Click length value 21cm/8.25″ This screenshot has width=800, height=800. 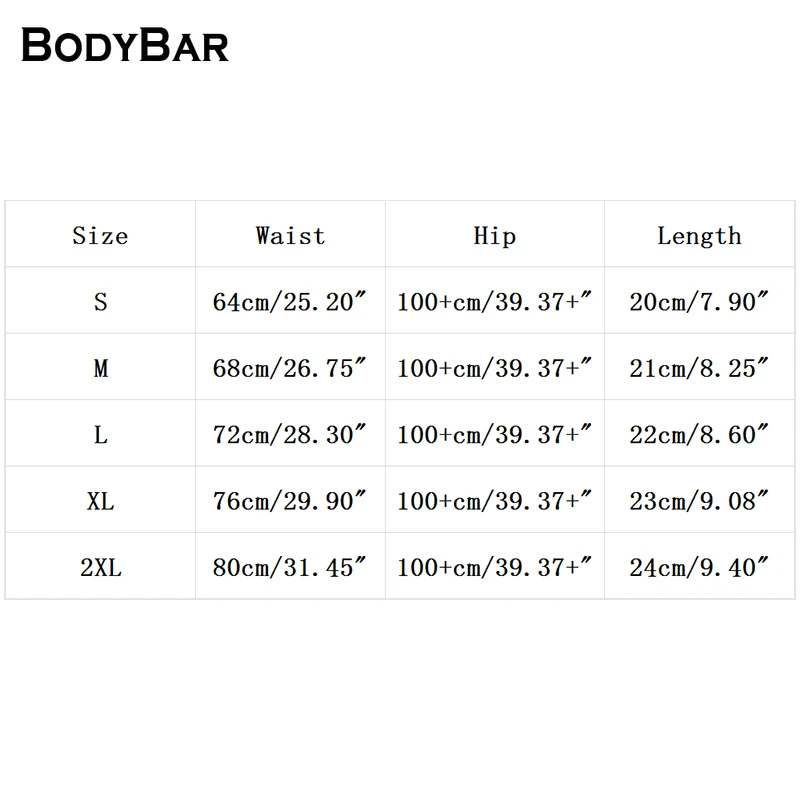coord(699,368)
